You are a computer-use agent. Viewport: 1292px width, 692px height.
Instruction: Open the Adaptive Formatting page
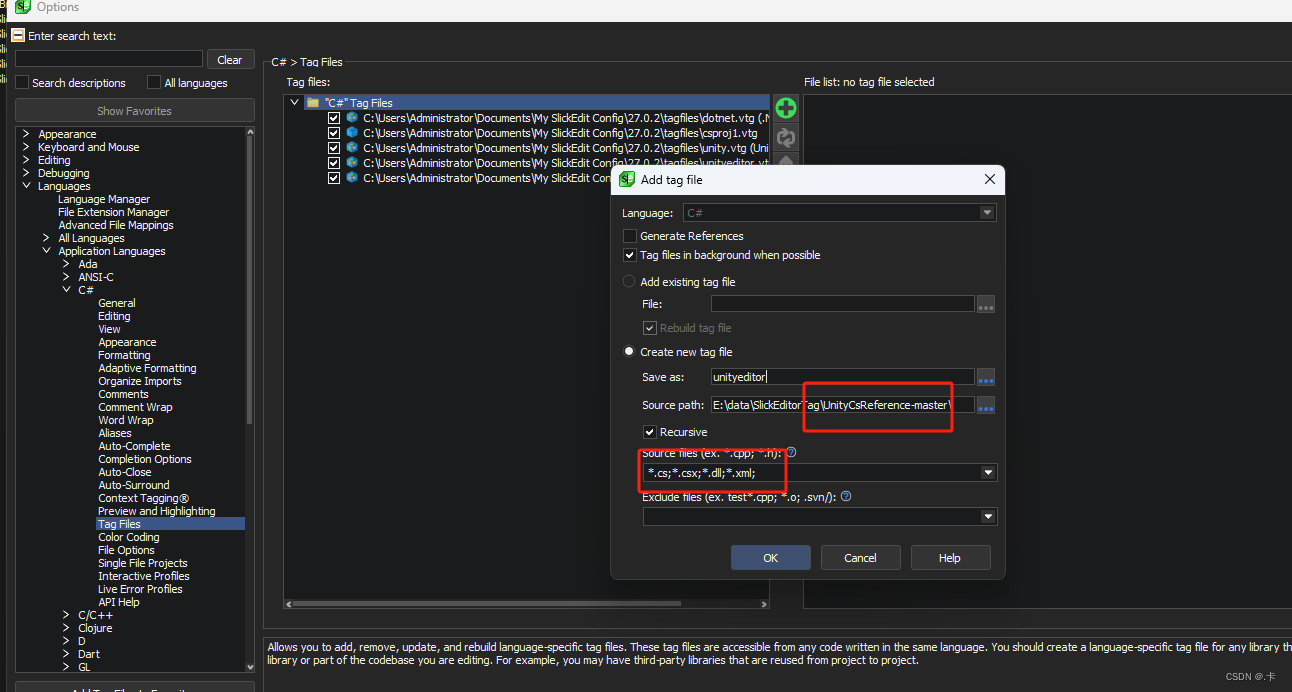point(147,368)
